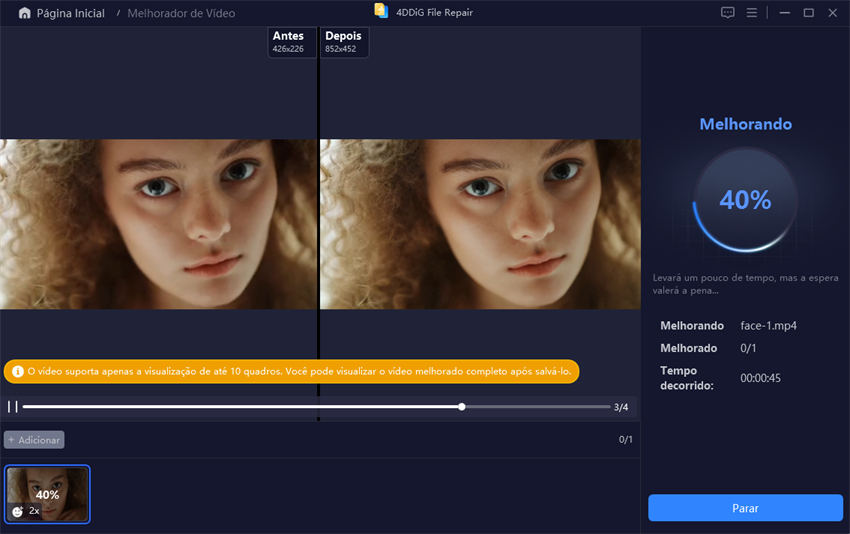850x534 pixels.
Task: Click the home icon beside Página Inicial
Action: [21, 13]
